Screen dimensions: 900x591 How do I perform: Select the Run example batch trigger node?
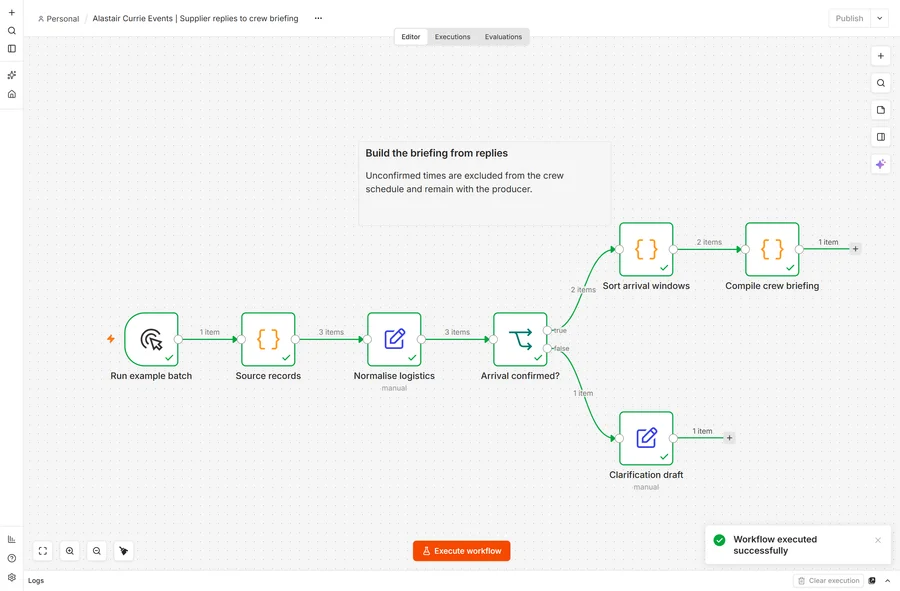[x=152, y=339]
